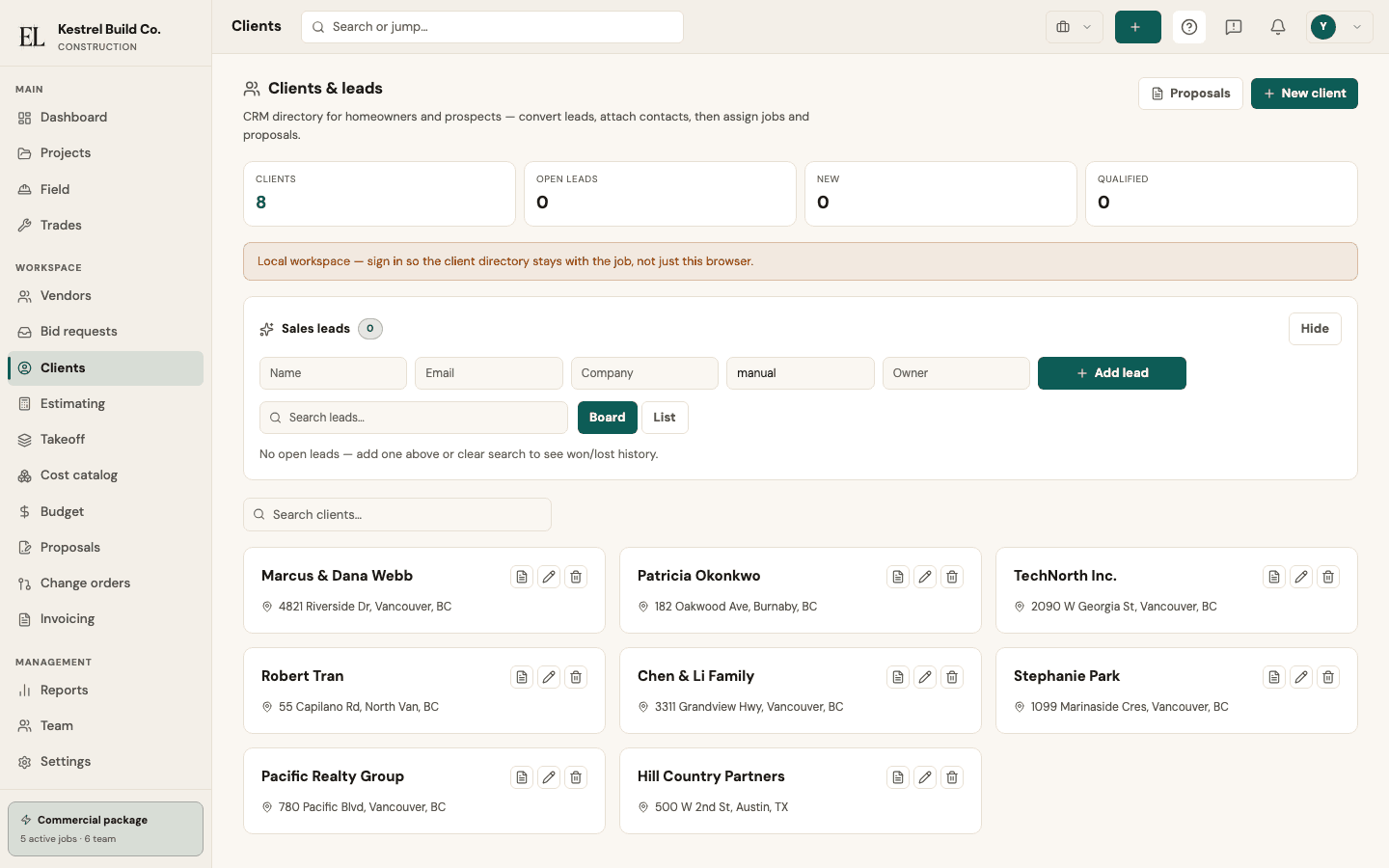The width and height of the screenshot is (1389, 868).
Task: Edit Hill Country Partners client
Action: click(x=925, y=777)
